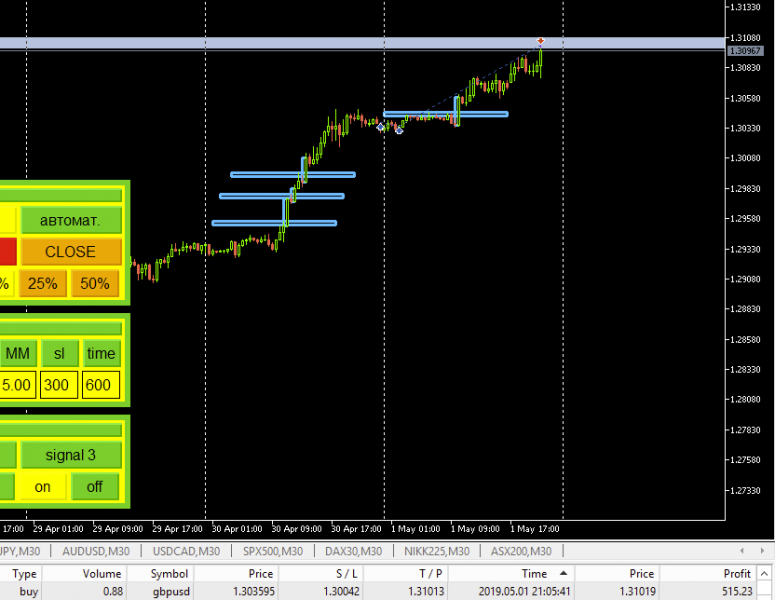Click the signal 3 button

click(71, 455)
